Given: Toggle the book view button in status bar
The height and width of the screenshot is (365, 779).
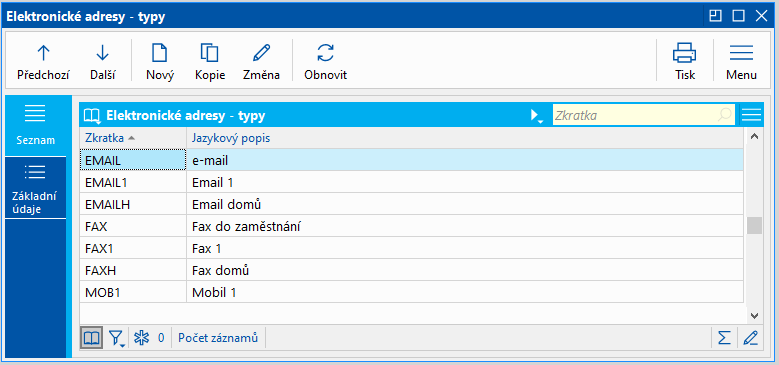Looking at the screenshot, I should pos(92,338).
